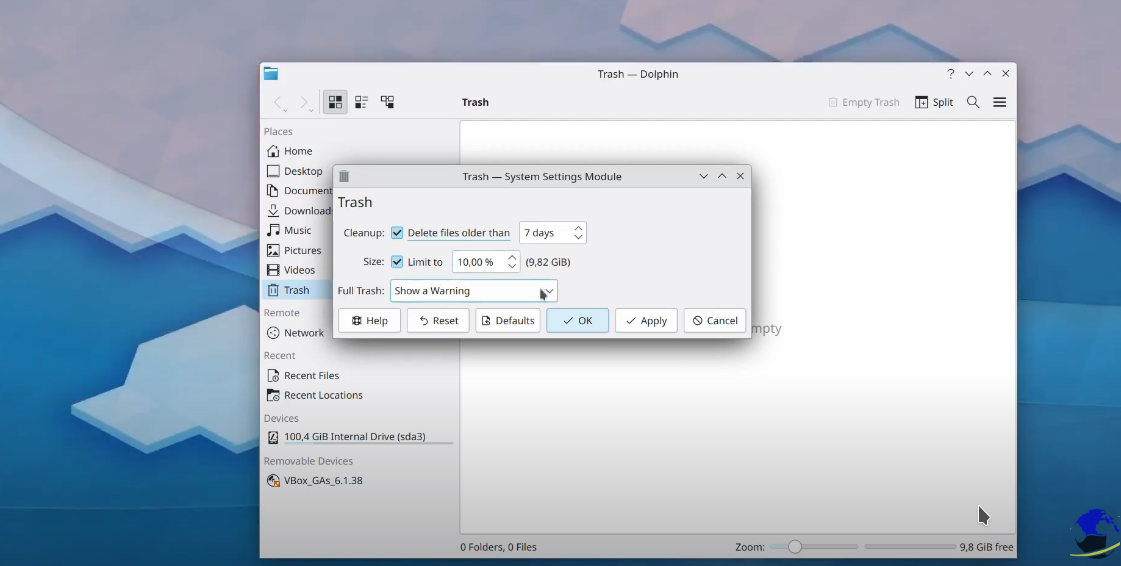The image size is (1121, 566).
Task: Go to Home in Places
Action: click(x=297, y=151)
